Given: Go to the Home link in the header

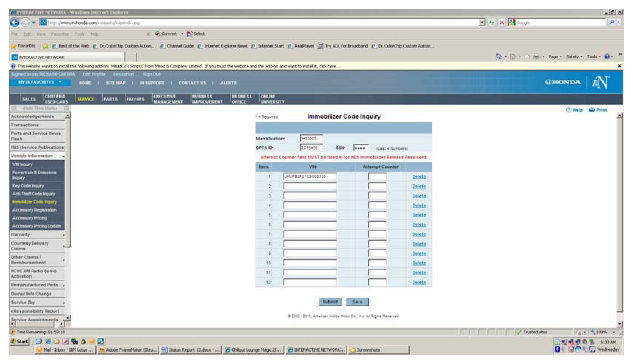Looking at the screenshot, I should point(85,83).
